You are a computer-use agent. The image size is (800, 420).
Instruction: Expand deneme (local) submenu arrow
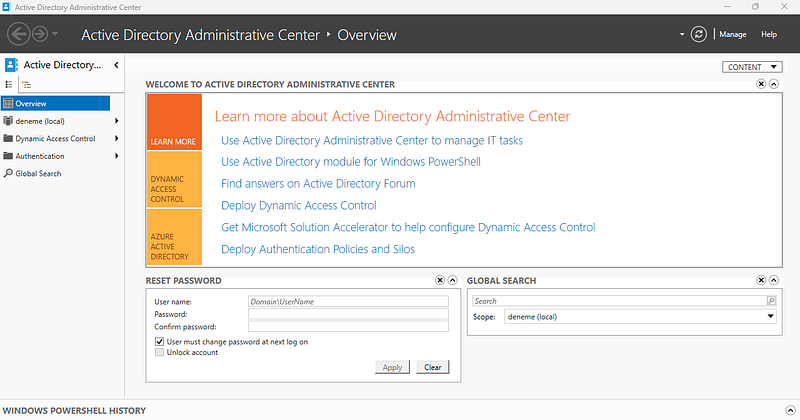pos(117,121)
